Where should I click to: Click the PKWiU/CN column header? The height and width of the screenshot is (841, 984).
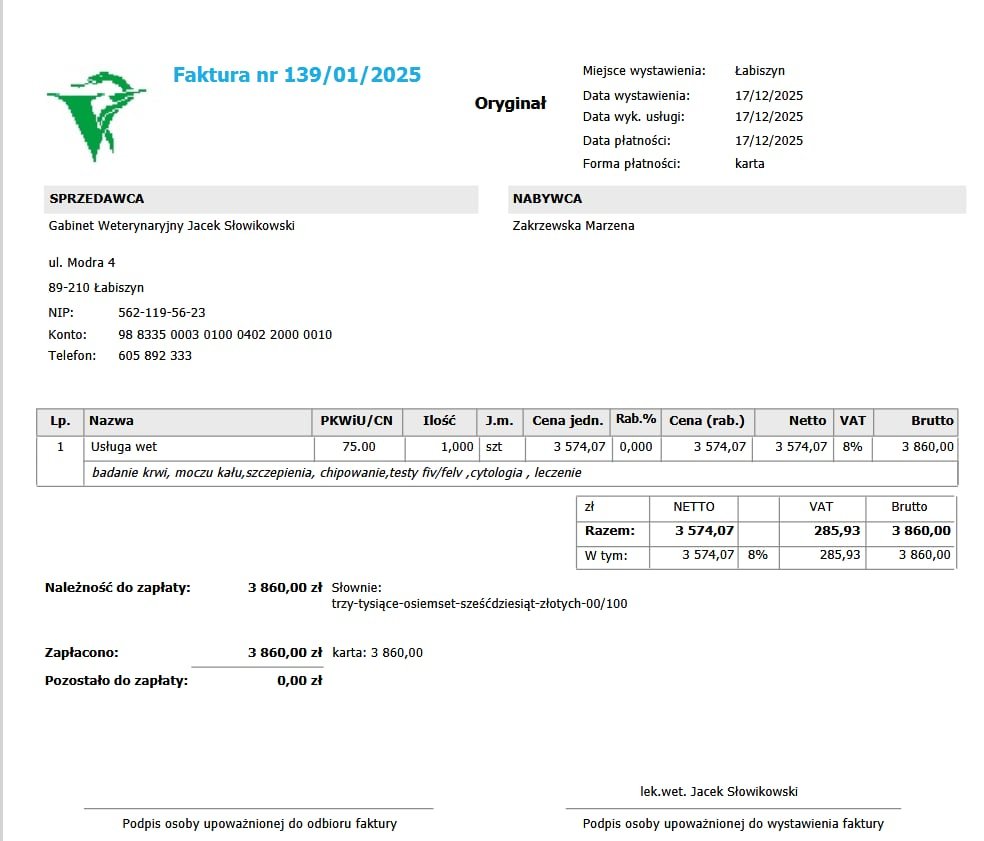[356, 421]
